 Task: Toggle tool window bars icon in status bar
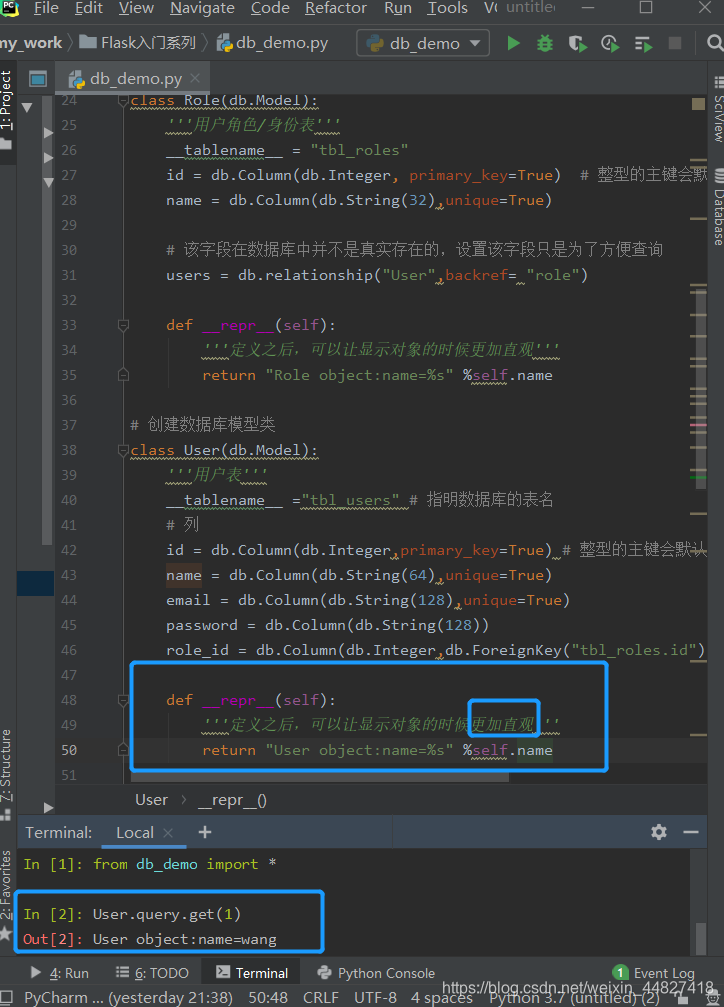tap(6, 998)
